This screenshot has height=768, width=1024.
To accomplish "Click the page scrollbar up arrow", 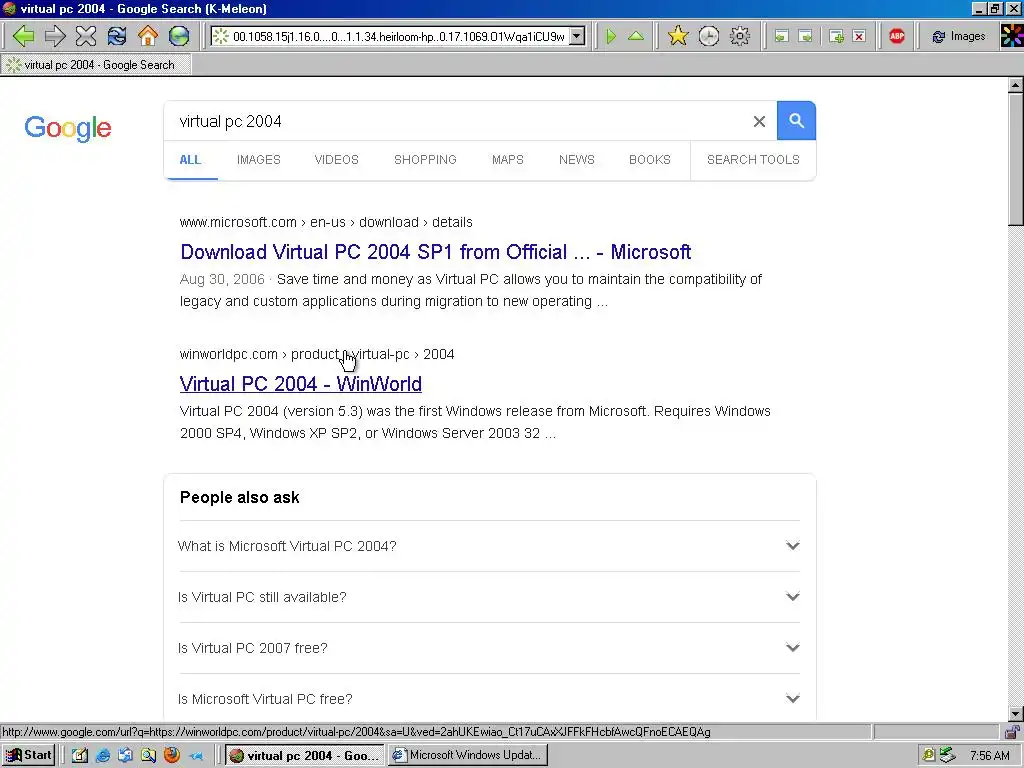I will (1016, 86).
